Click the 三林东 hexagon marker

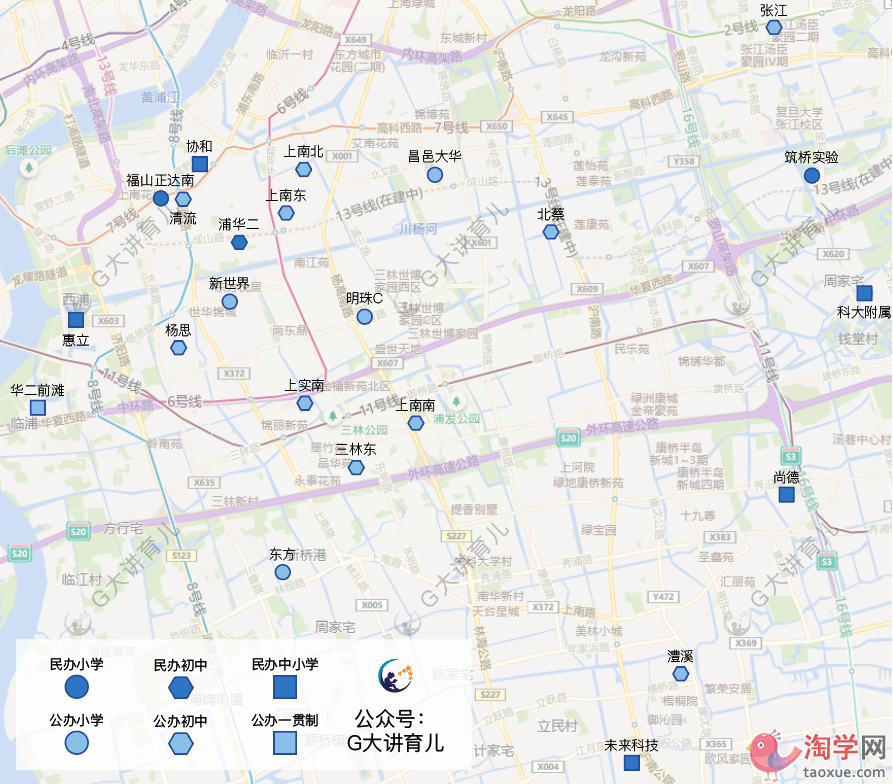pos(356,467)
